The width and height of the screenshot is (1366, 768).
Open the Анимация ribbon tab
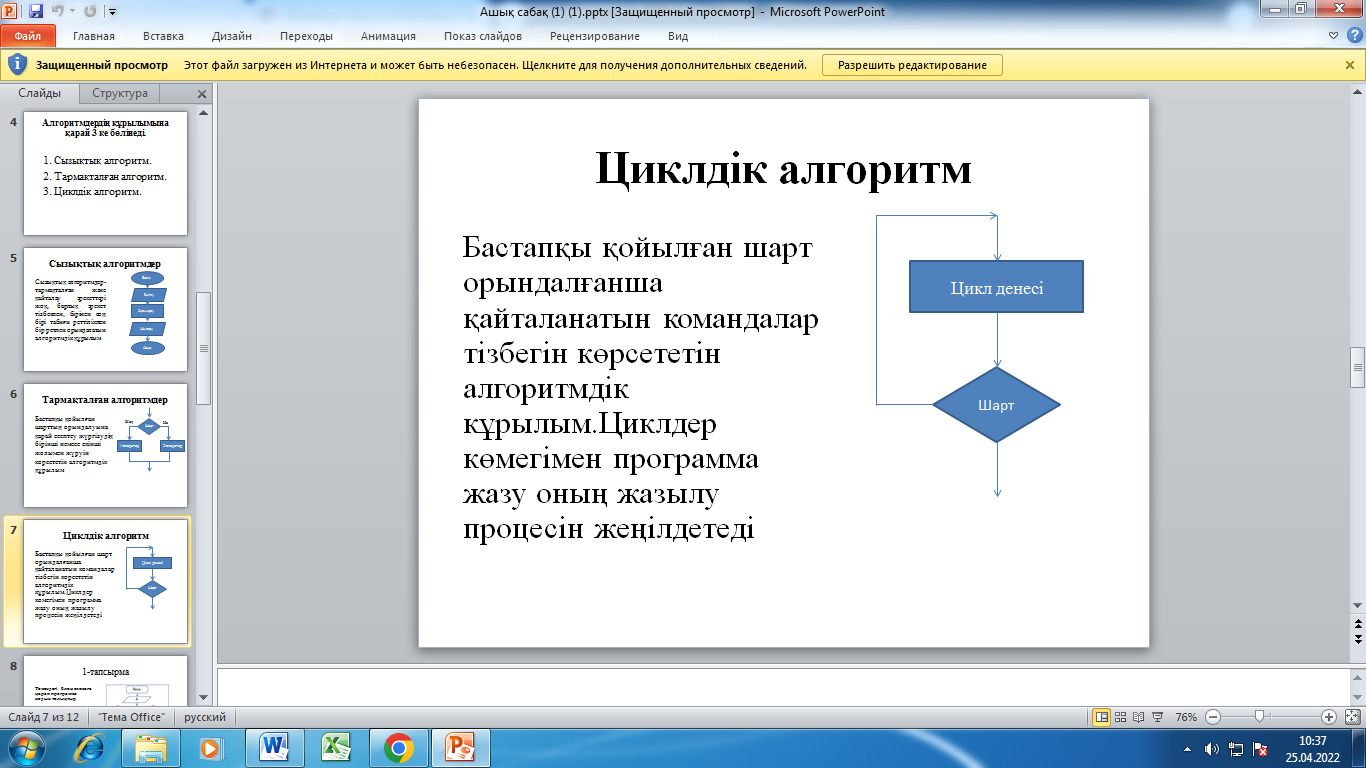[390, 36]
